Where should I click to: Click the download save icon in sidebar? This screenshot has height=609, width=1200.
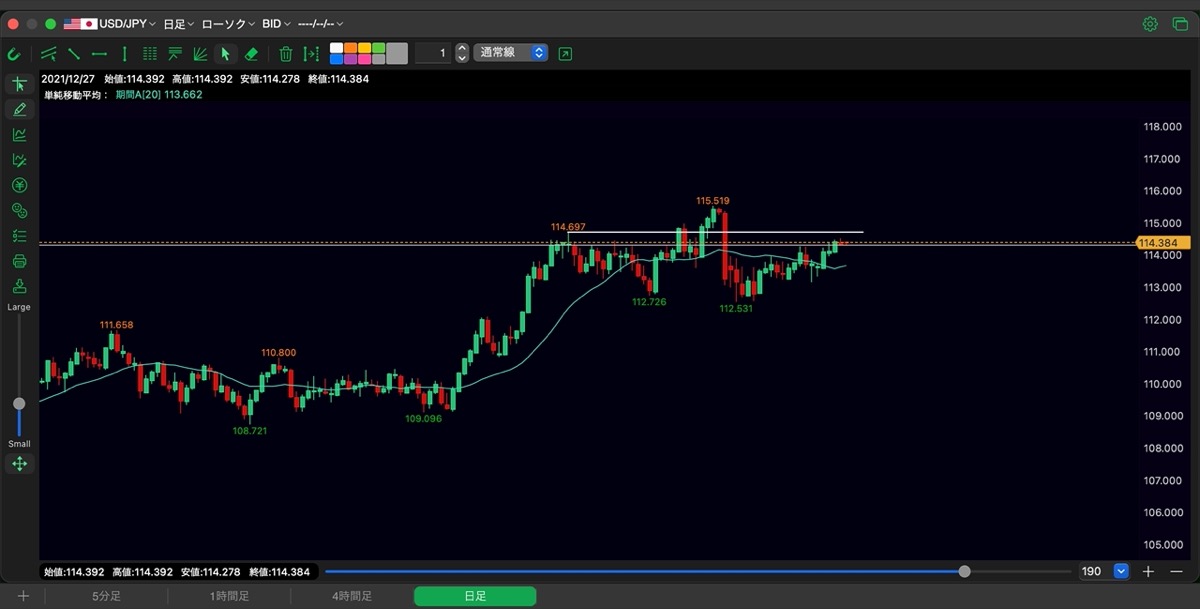click(19, 287)
